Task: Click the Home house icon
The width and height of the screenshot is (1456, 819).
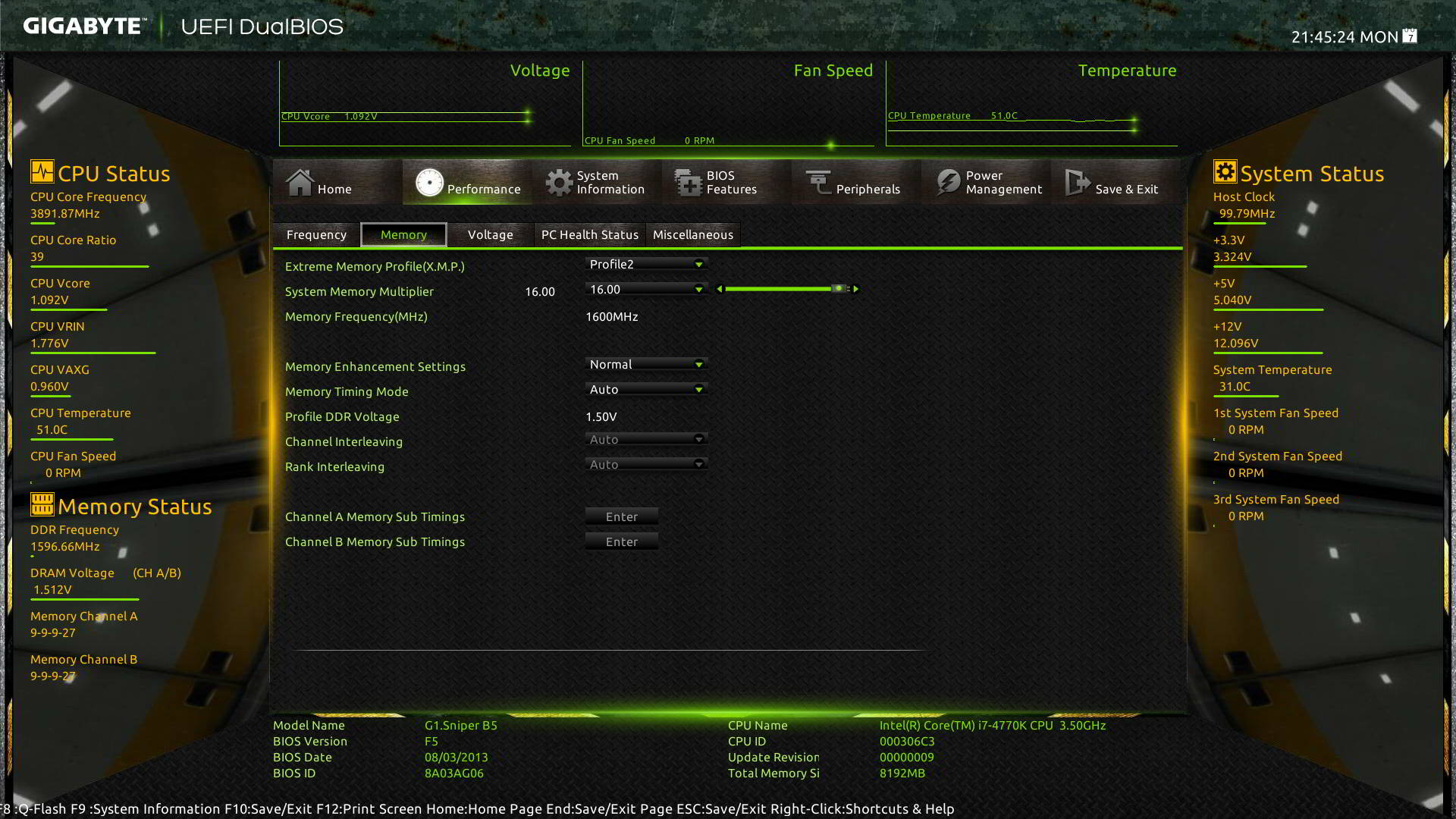Action: (300, 182)
